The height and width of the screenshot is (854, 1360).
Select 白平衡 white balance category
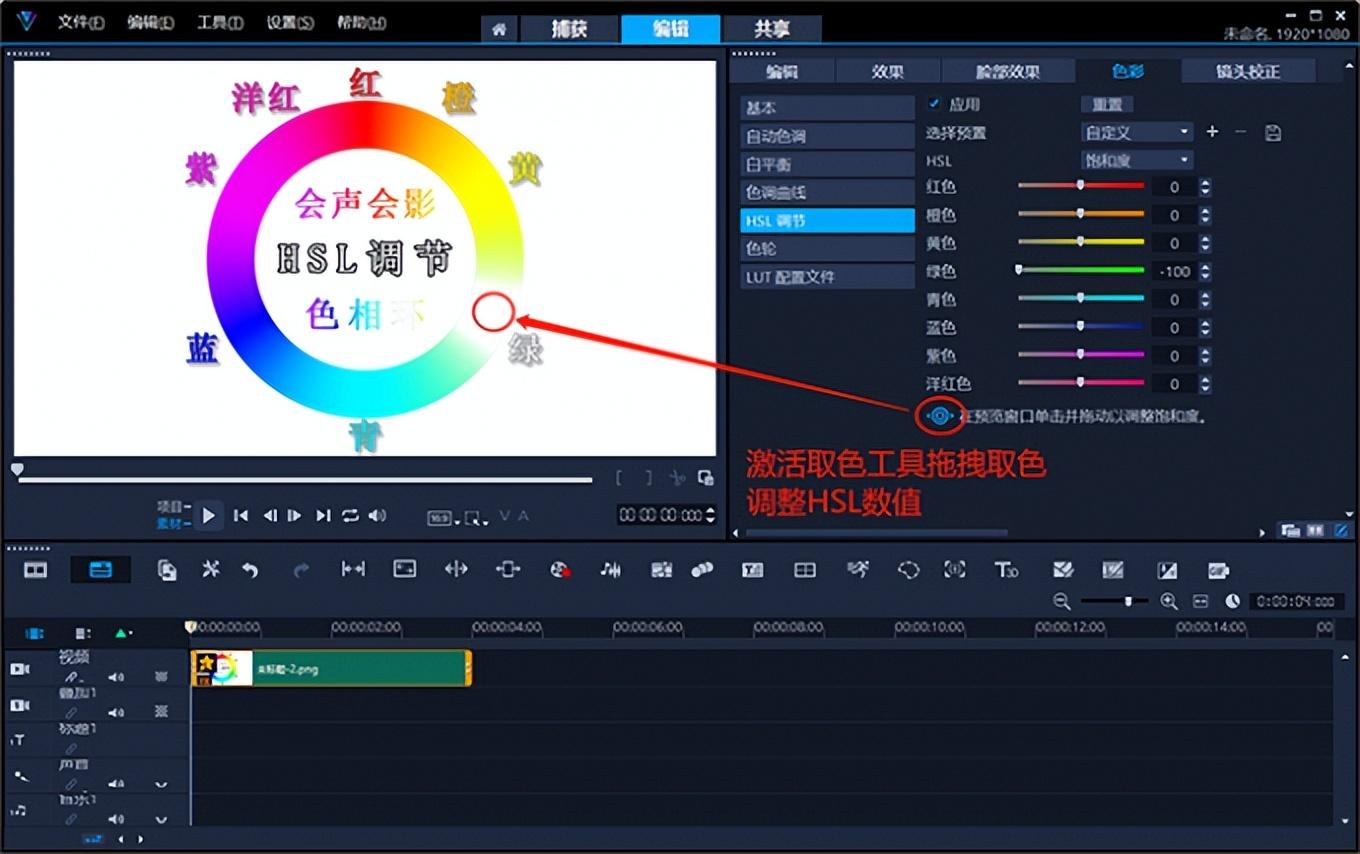click(x=828, y=164)
